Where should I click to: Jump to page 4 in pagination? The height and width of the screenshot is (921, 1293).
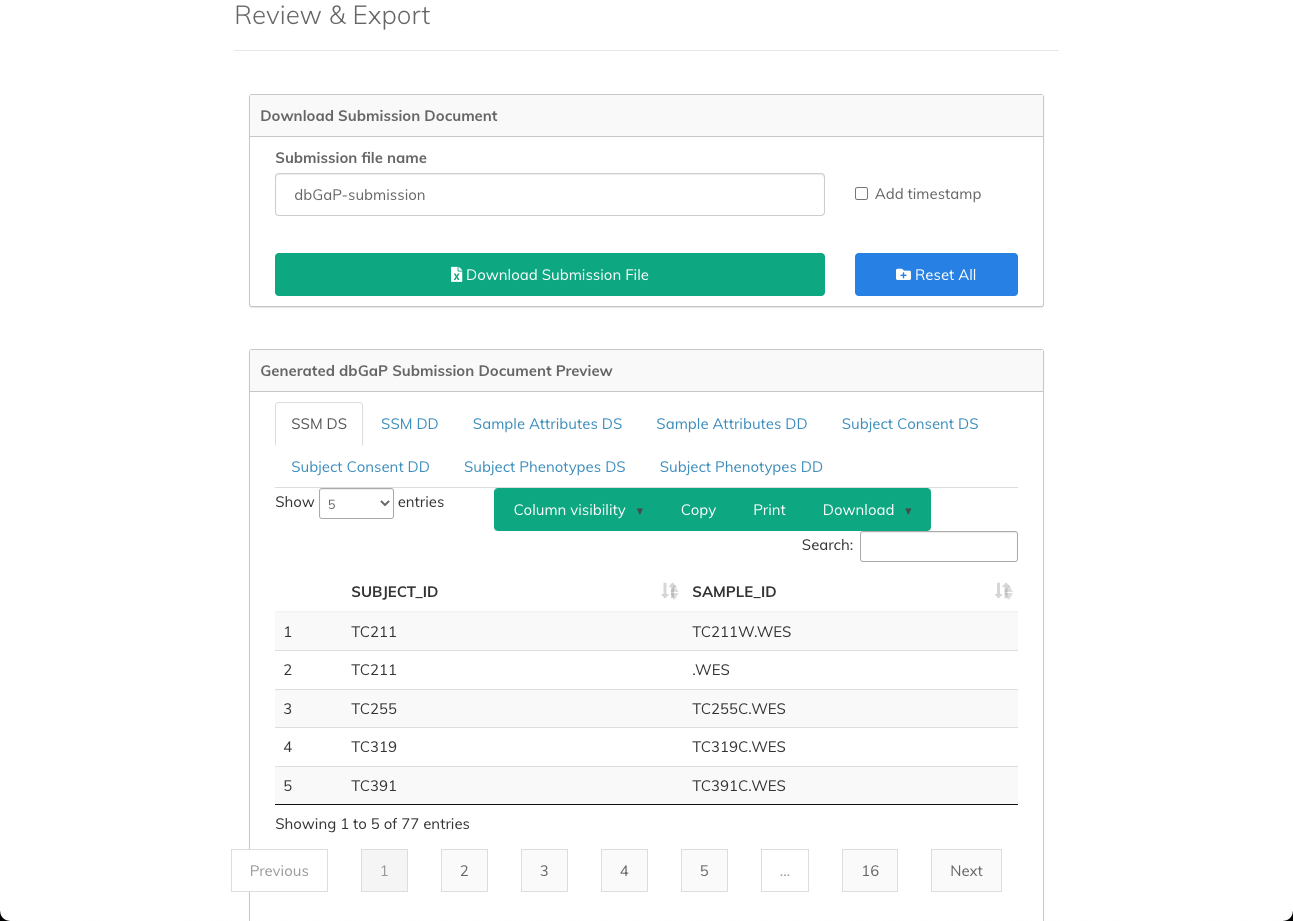624,871
